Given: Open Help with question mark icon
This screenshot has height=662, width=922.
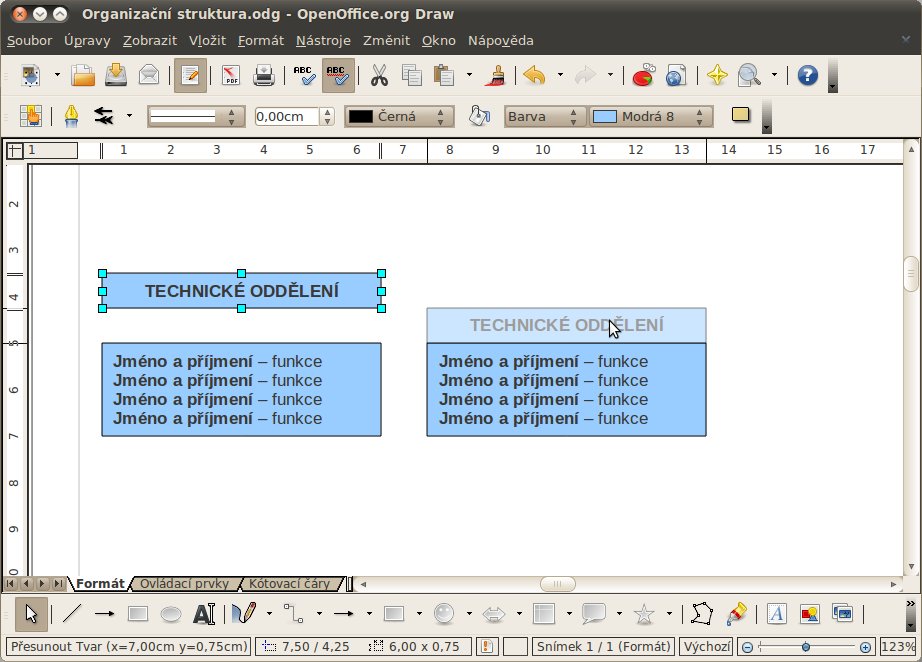Looking at the screenshot, I should [808, 75].
